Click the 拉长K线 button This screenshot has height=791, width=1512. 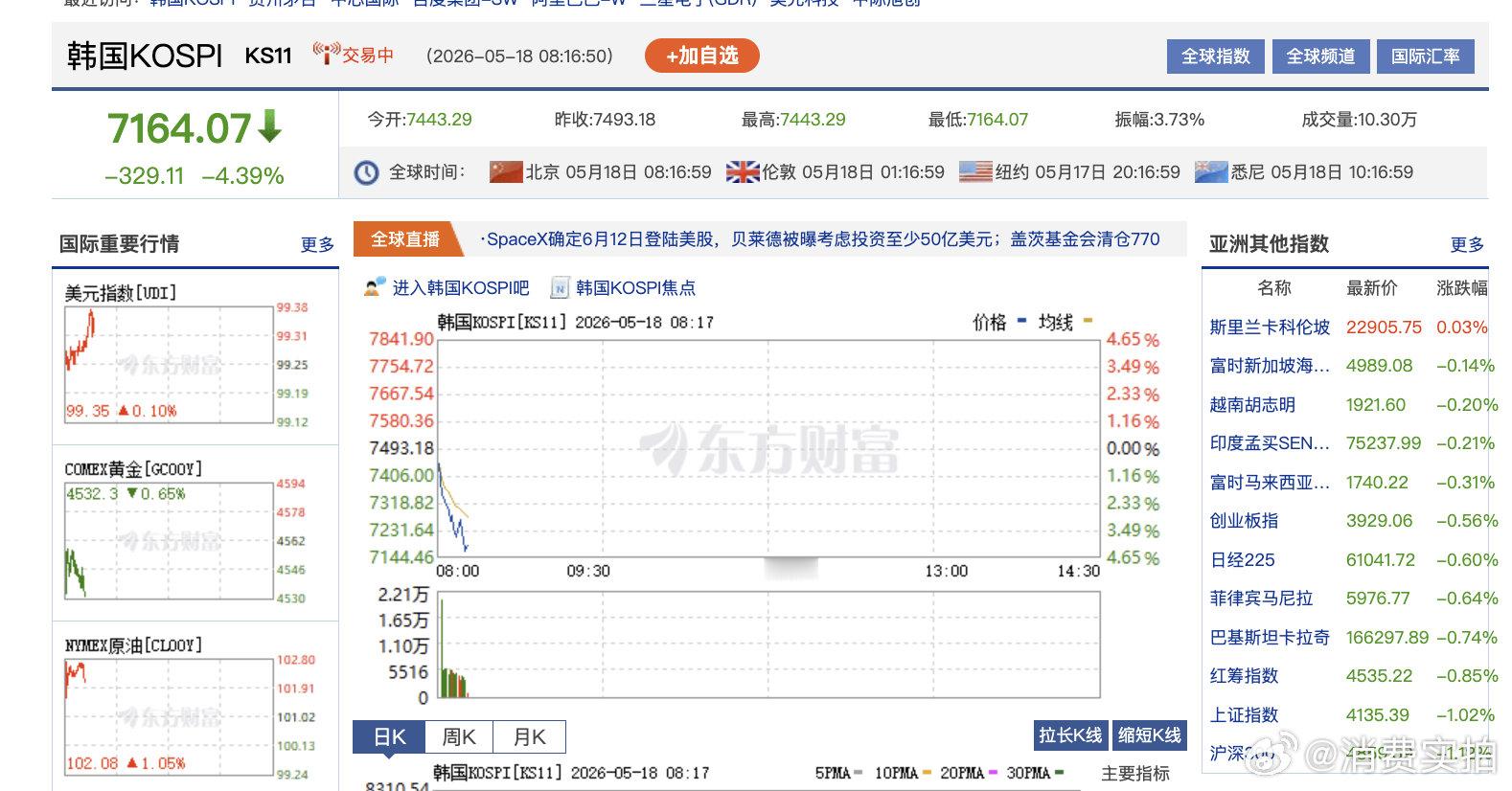(1070, 734)
